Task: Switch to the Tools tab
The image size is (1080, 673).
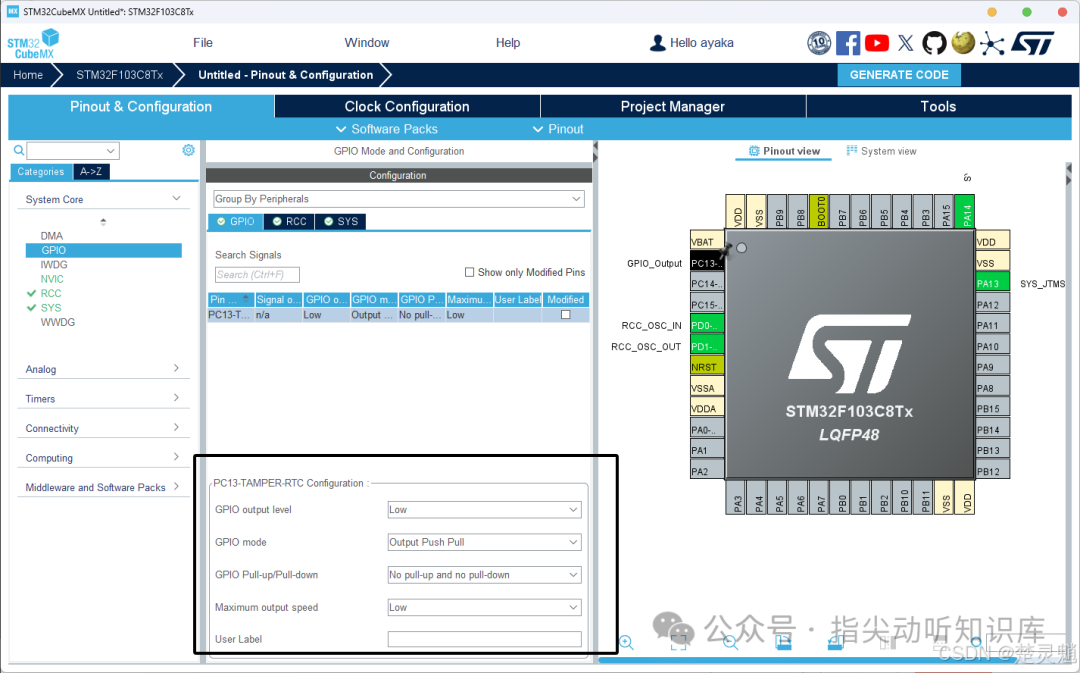Action: [x=938, y=107]
